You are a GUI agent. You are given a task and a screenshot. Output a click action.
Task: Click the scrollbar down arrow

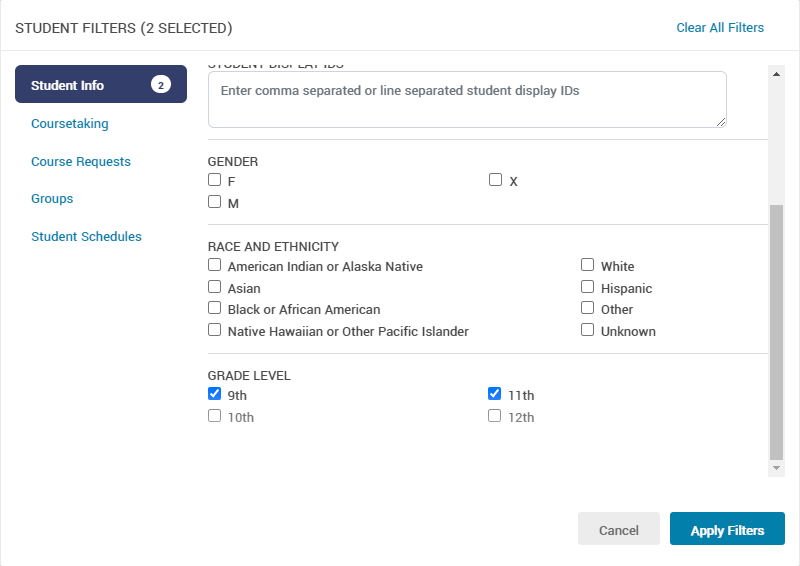776,468
